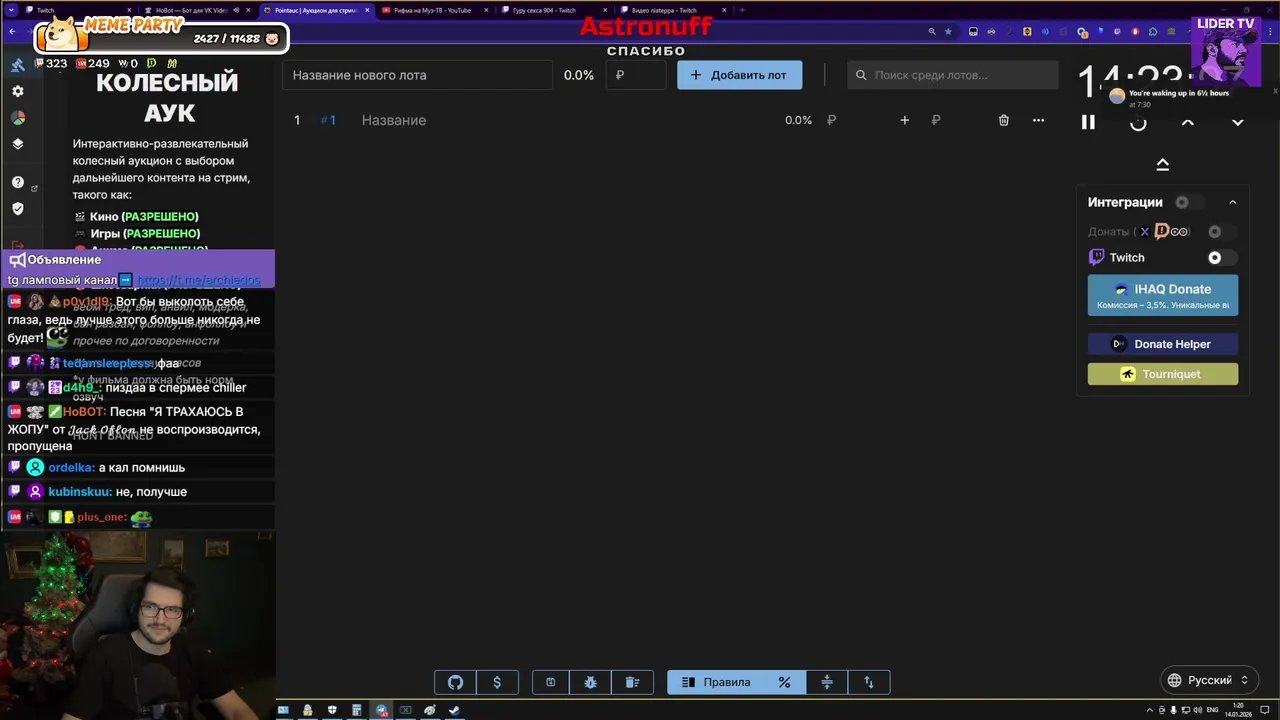
Task: Click the kubinskuu username in chat
Action: coord(80,492)
